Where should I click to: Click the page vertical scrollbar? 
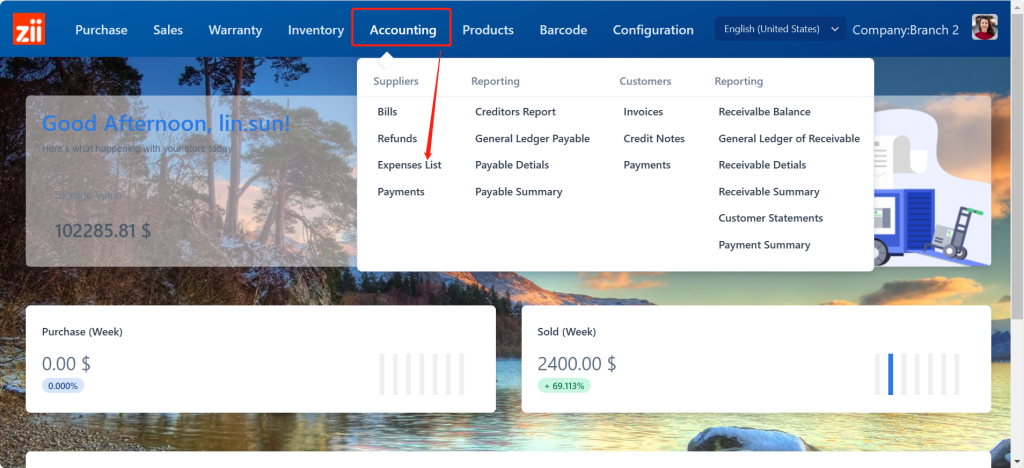[x=1017, y=200]
